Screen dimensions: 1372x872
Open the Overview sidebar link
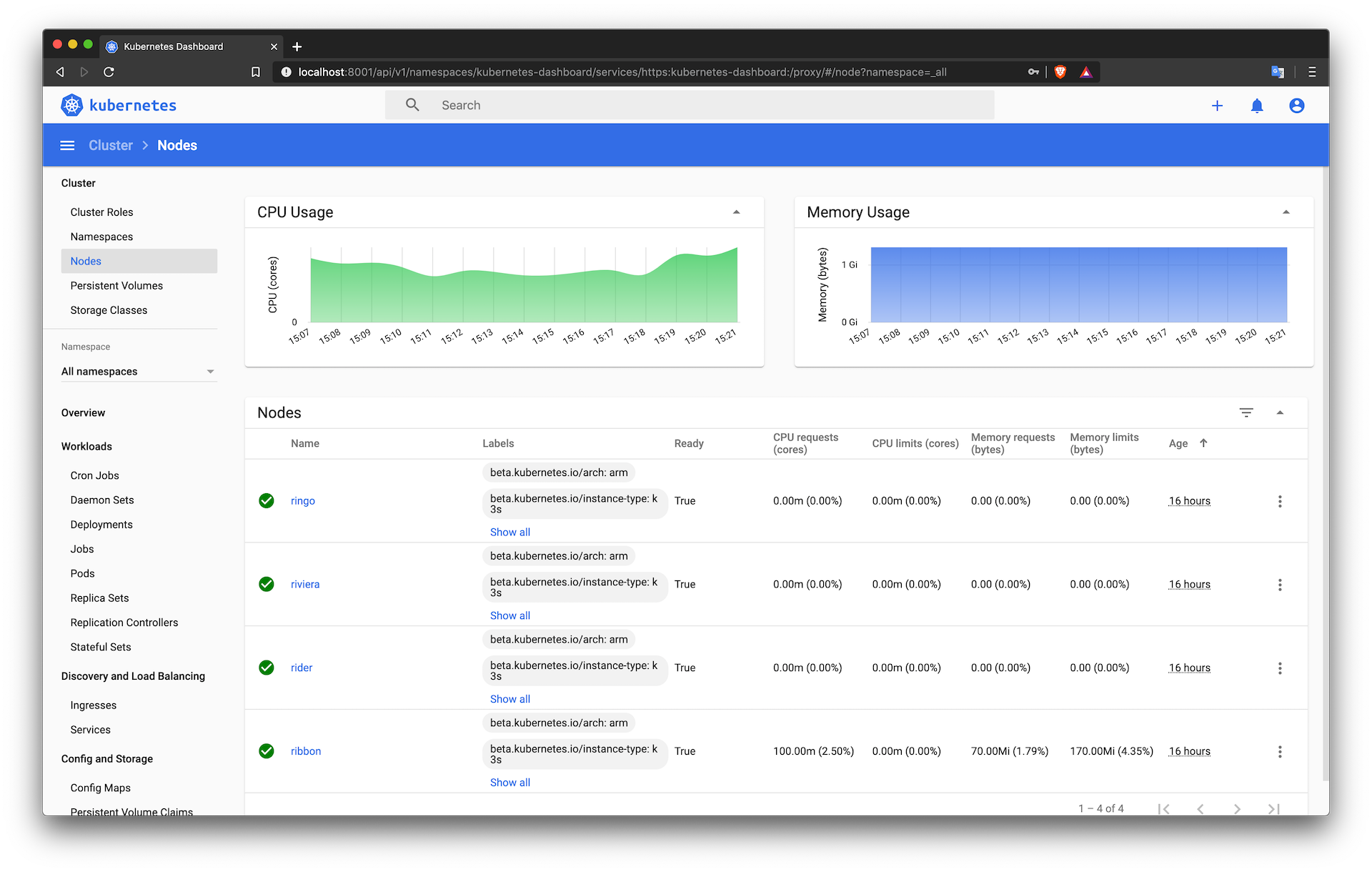click(x=83, y=413)
